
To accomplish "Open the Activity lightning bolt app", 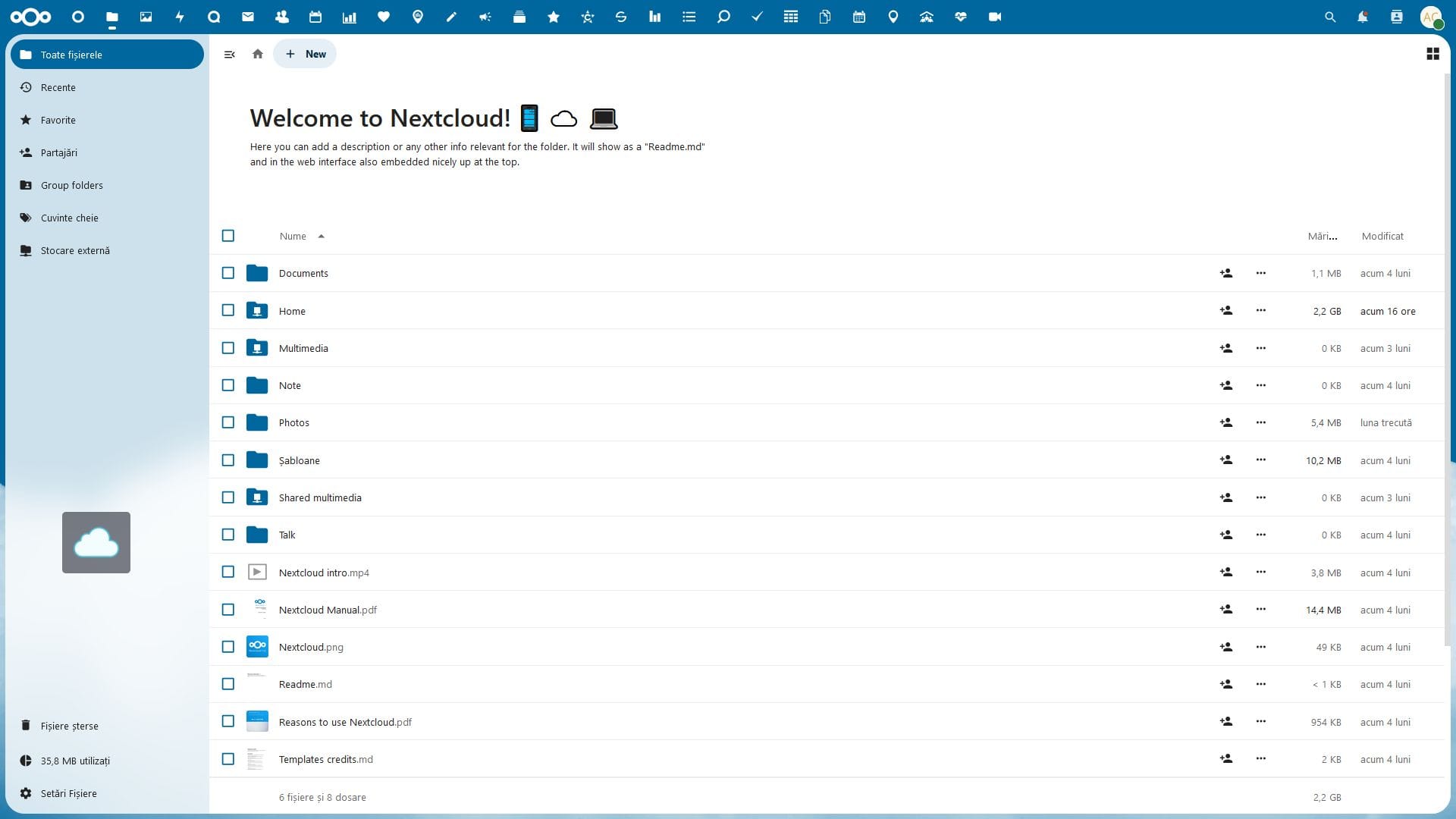I will click(x=180, y=17).
